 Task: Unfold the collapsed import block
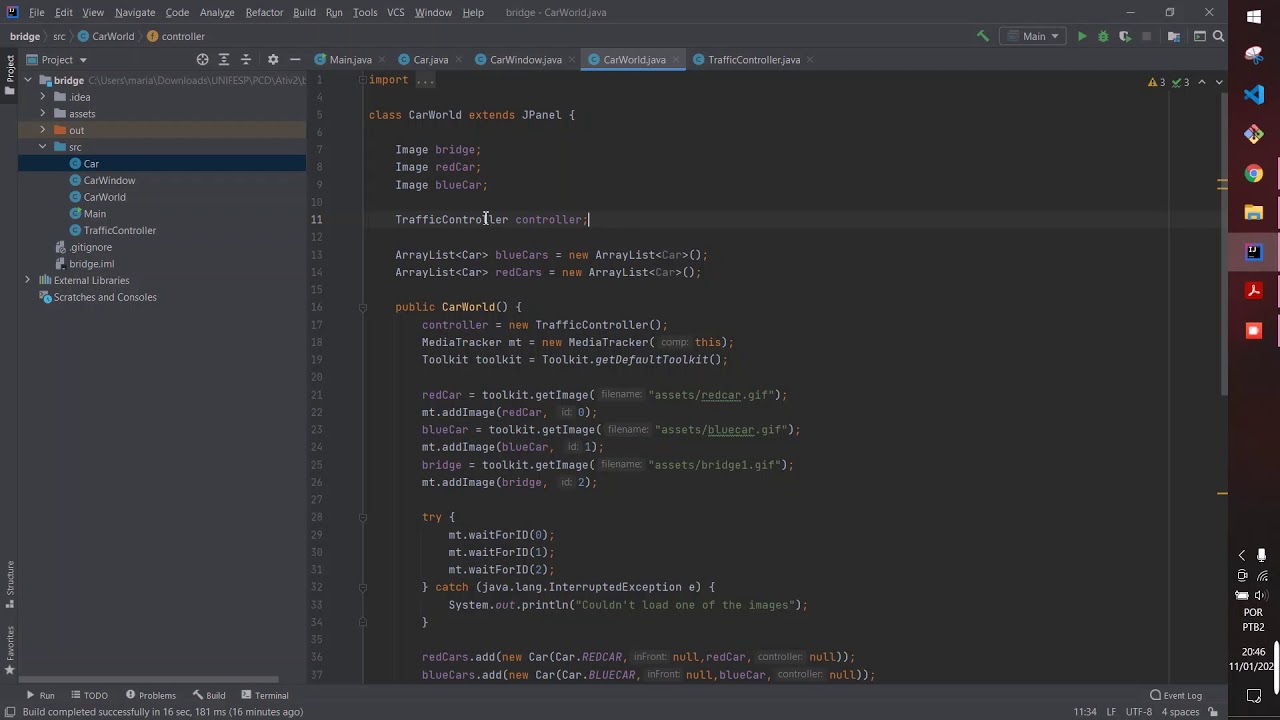click(x=424, y=80)
